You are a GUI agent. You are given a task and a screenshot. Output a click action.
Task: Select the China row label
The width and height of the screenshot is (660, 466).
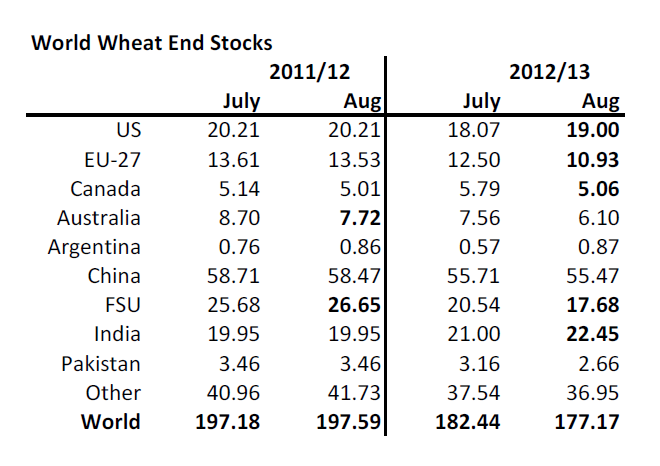tap(113, 276)
